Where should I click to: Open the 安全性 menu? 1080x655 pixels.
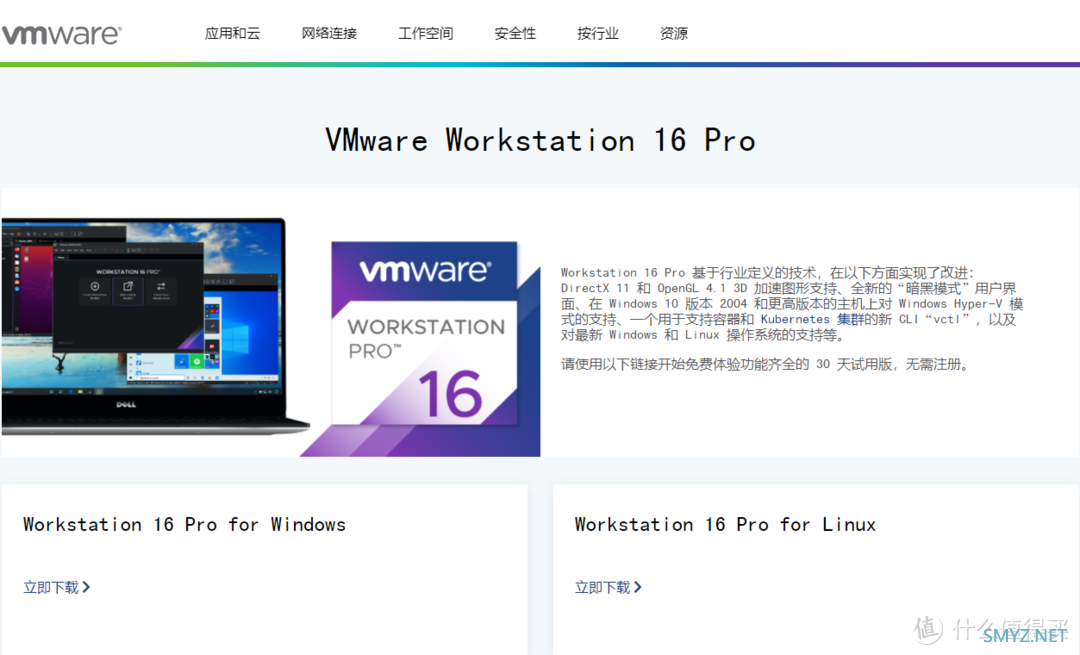tap(515, 33)
